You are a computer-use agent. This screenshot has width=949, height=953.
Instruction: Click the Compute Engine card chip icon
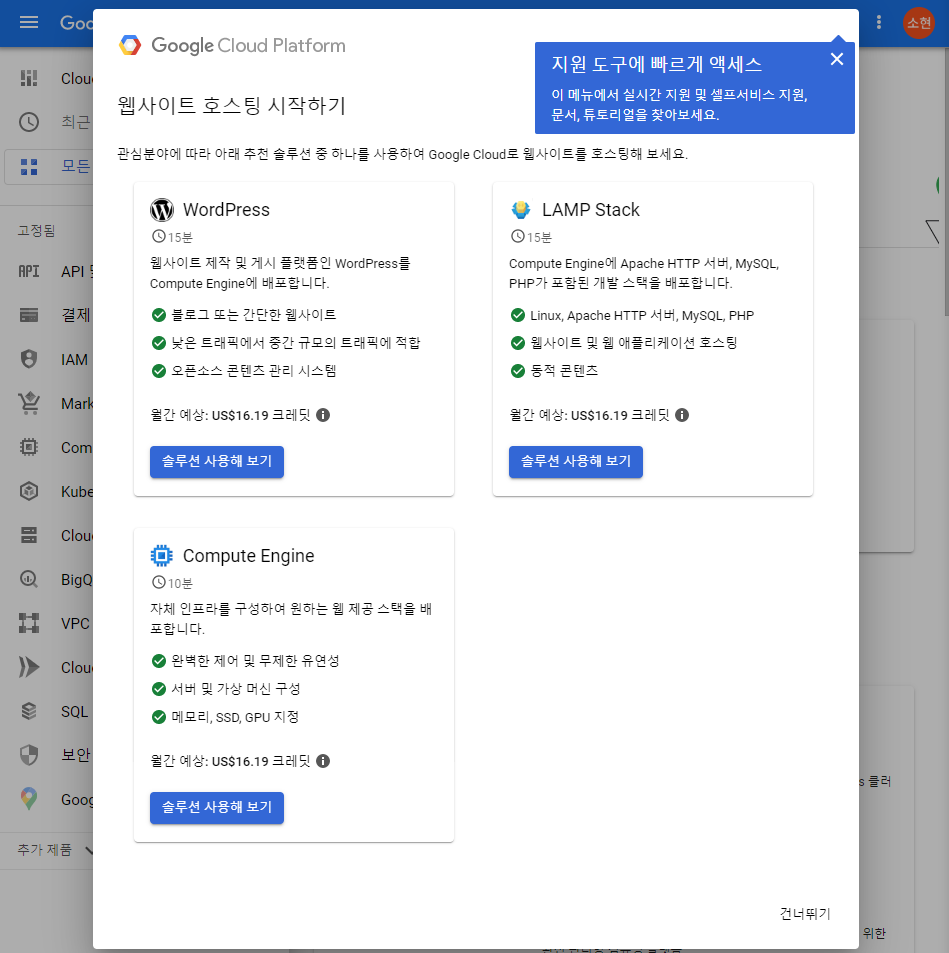[x=161, y=556]
